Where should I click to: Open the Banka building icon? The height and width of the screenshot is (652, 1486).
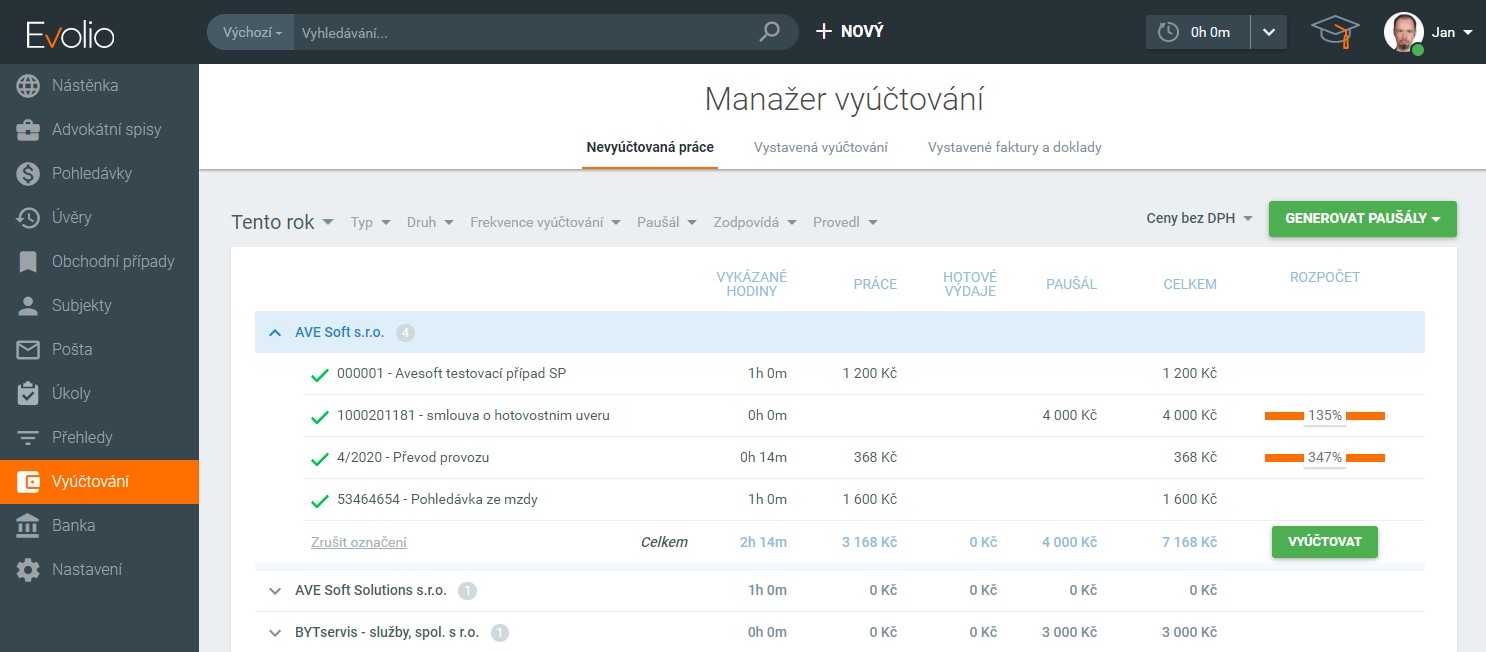point(28,526)
